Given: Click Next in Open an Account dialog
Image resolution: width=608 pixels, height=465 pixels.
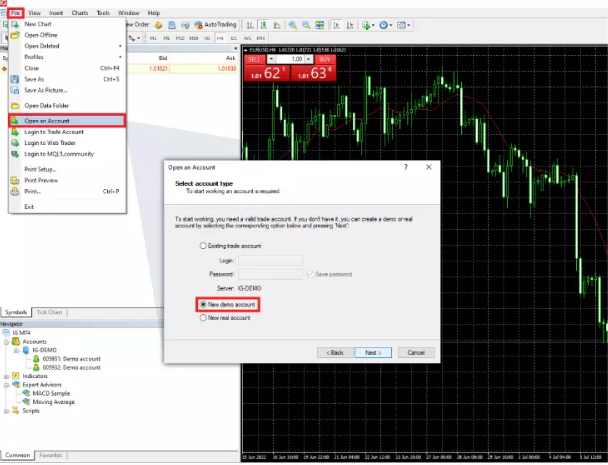Looking at the screenshot, I should [373, 353].
